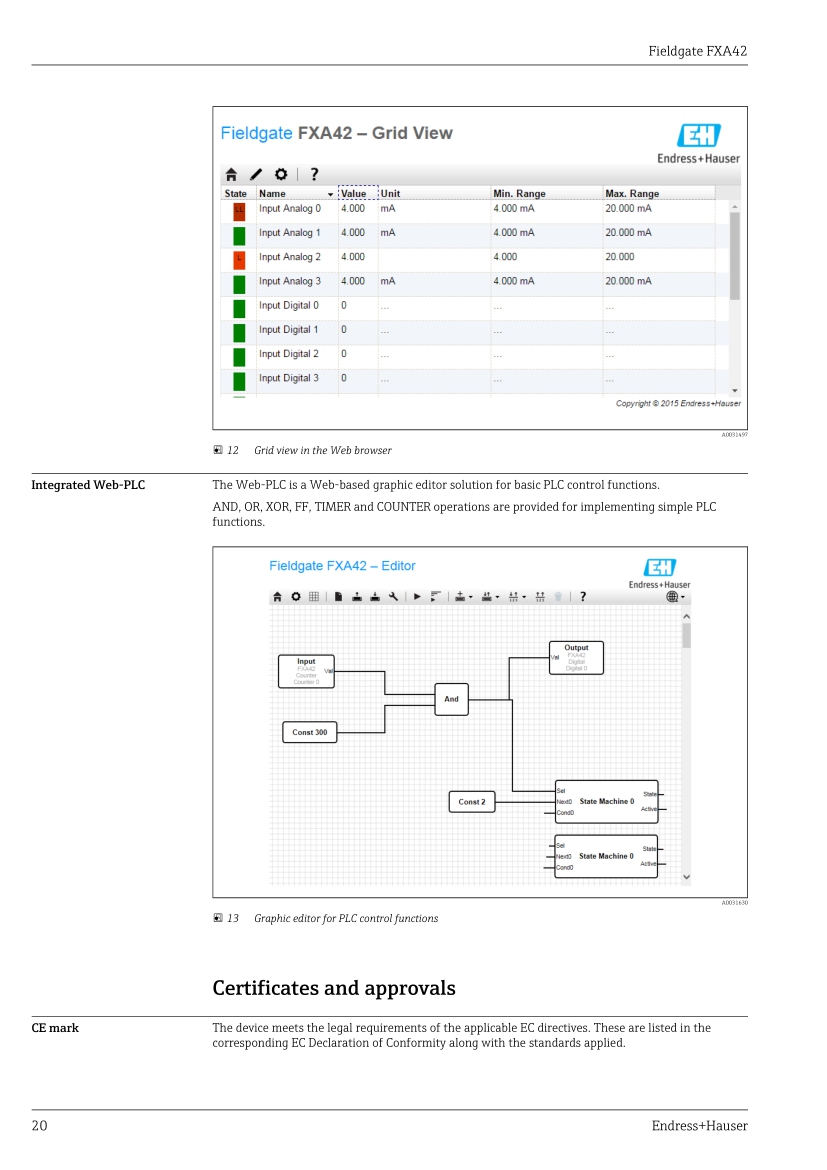Screen dimensions: 827x1170
Task: Click the Unit column header
Action: pos(390,193)
